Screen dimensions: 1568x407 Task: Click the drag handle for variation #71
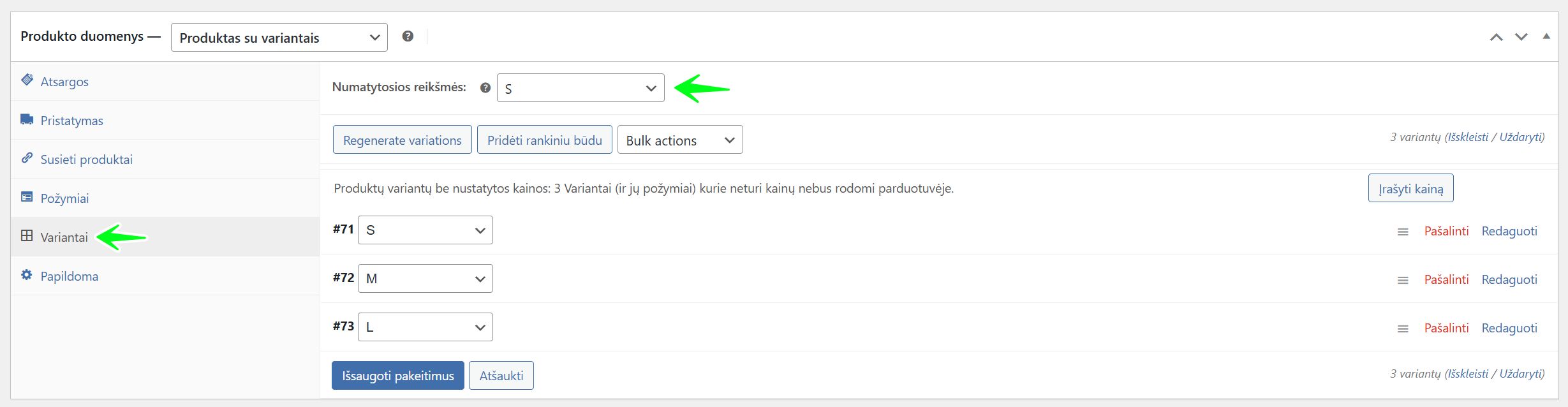click(x=1402, y=232)
